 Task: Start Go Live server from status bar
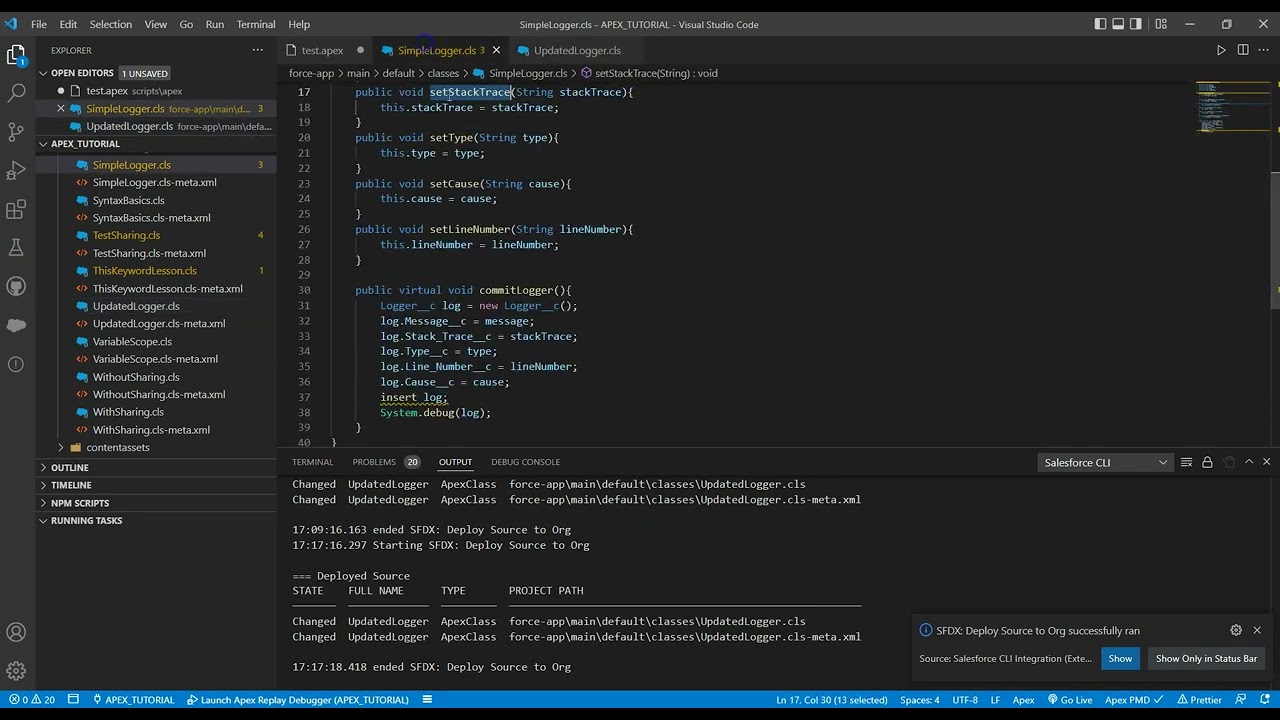click(1068, 700)
